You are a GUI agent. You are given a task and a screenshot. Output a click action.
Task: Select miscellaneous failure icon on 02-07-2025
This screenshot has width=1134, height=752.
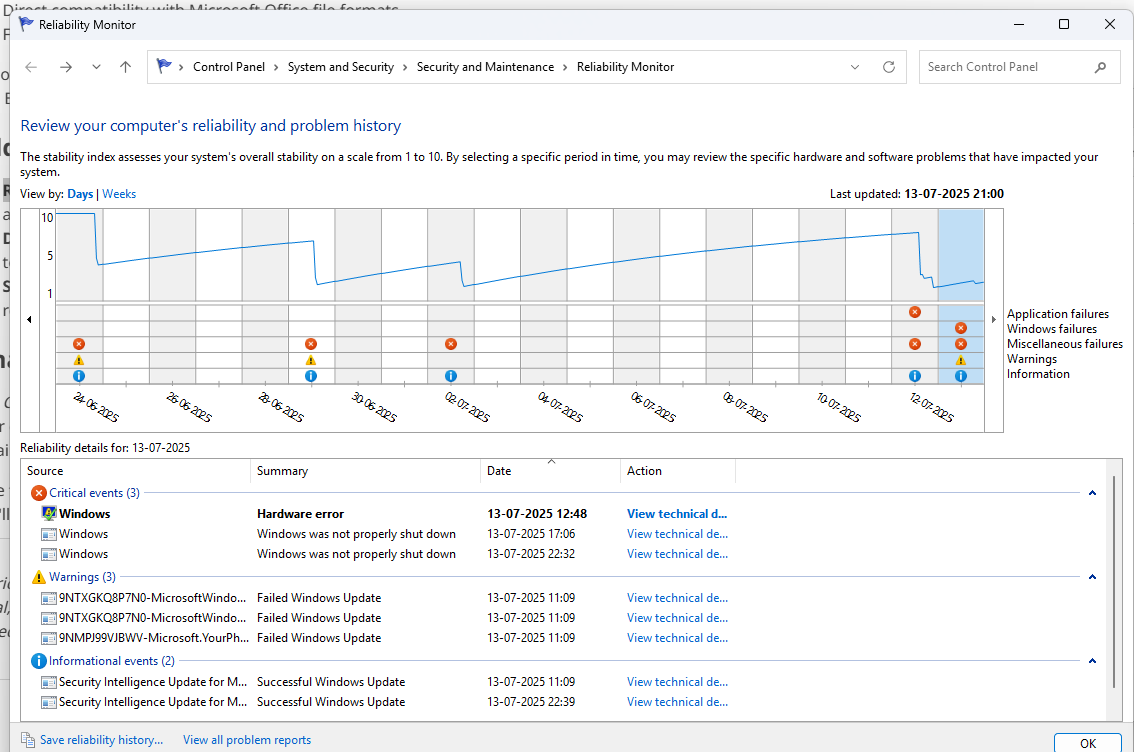coord(451,344)
